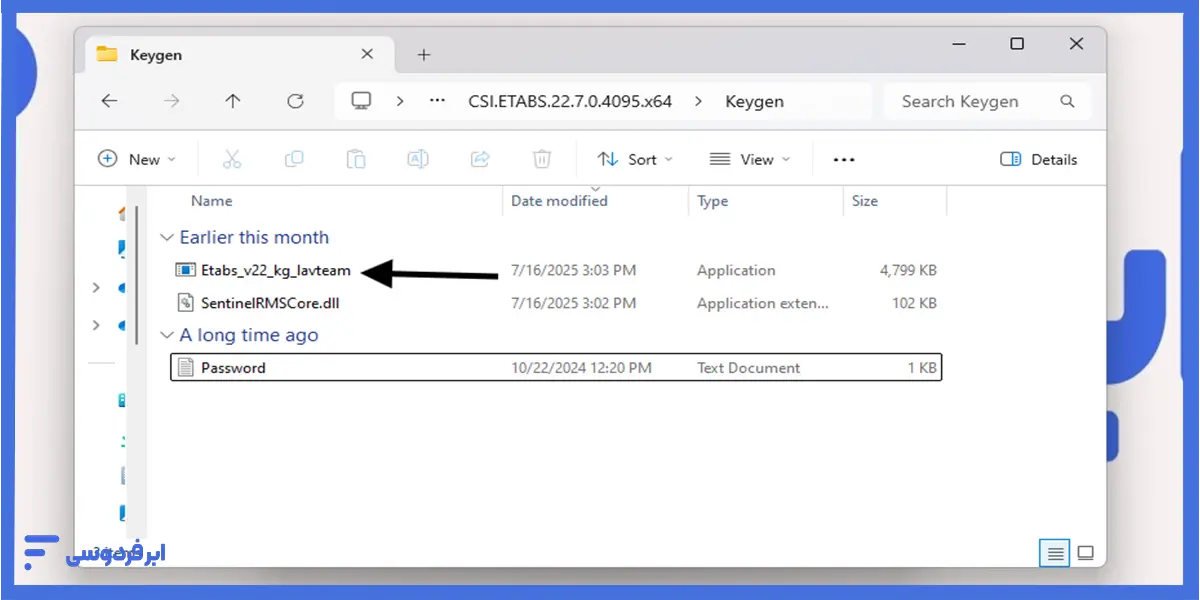1200x600 pixels.
Task: Click the 7/16/2025 3:02 PM date
Action: point(573,302)
